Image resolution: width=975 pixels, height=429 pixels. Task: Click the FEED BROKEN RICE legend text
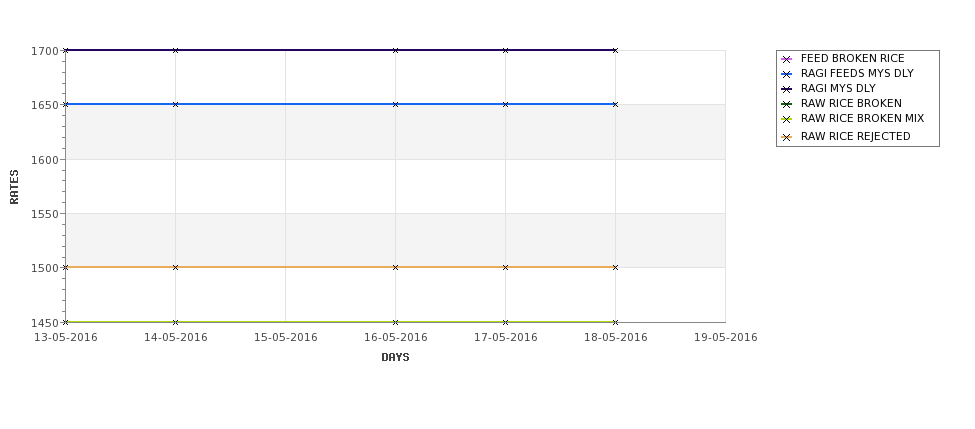[853, 58]
